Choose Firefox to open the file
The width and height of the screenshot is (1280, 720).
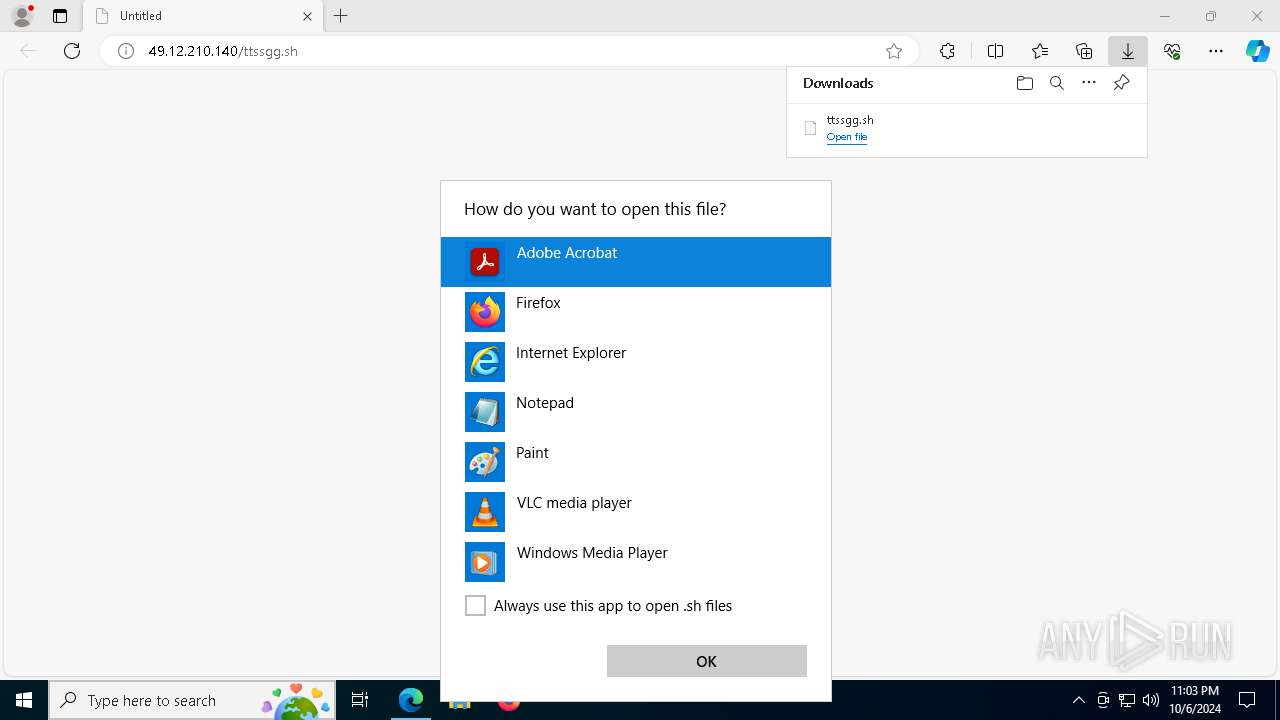pyautogui.click(x=635, y=312)
